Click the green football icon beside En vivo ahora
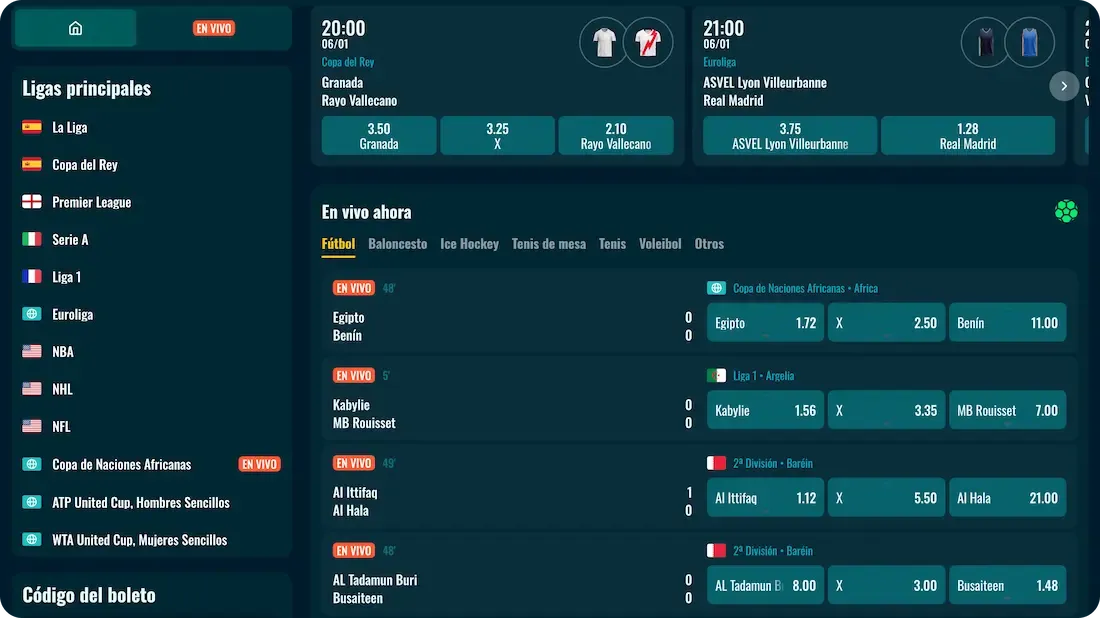Viewport: 1100px width, 618px height. tap(1066, 211)
